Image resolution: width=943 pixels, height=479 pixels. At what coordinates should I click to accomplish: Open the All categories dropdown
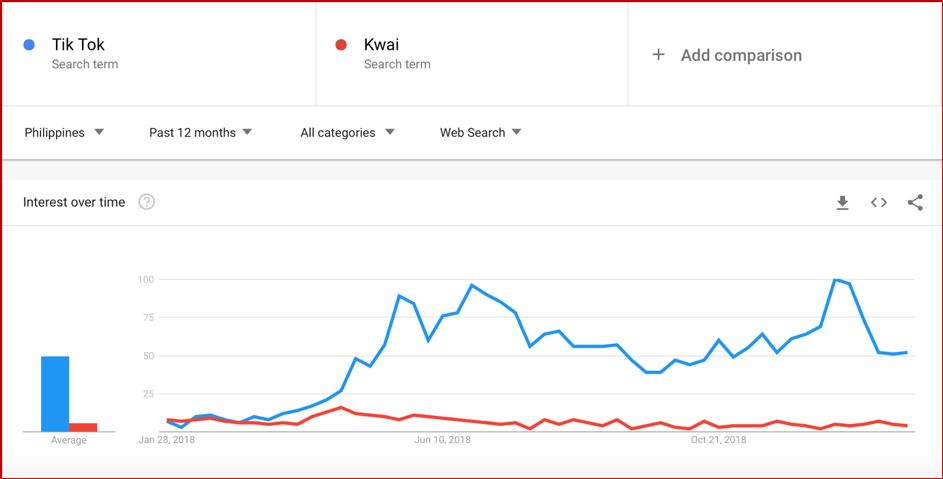point(347,132)
